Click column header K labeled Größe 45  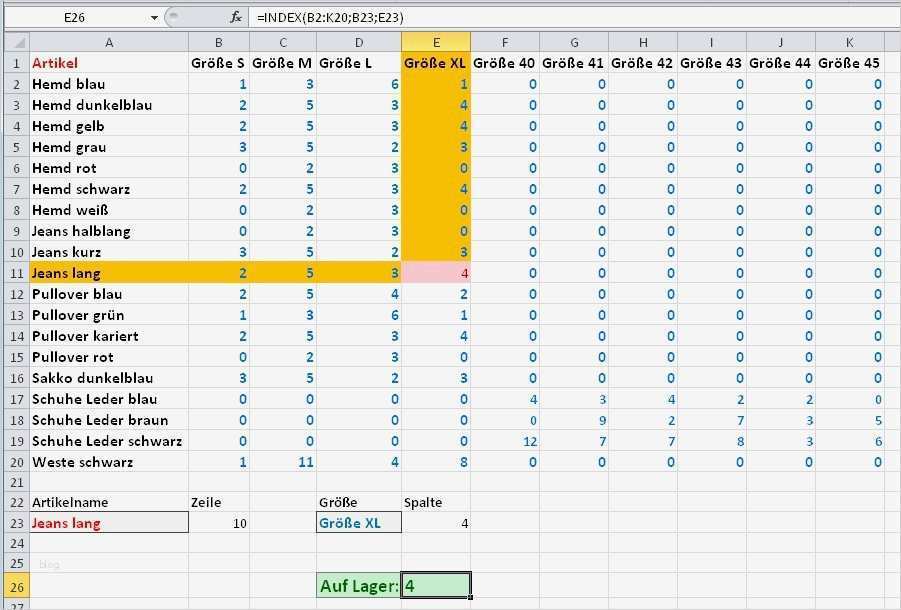(x=848, y=42)
